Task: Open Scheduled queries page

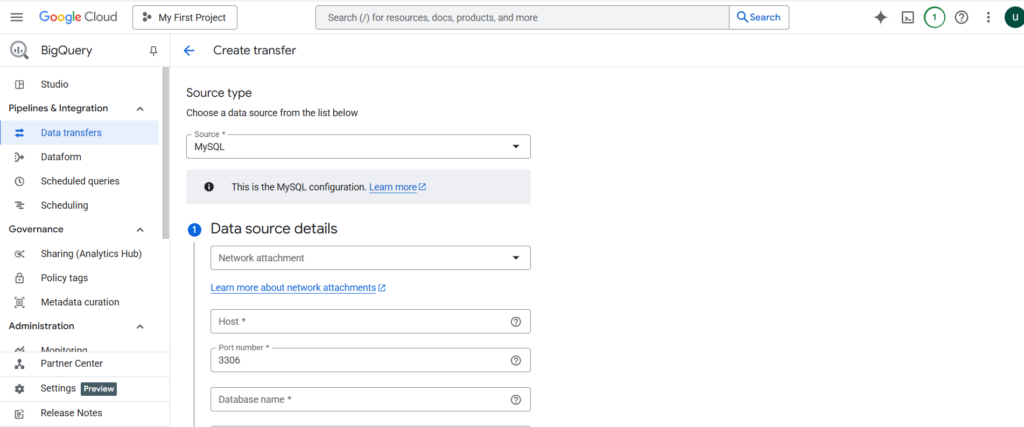Action: 80,181
